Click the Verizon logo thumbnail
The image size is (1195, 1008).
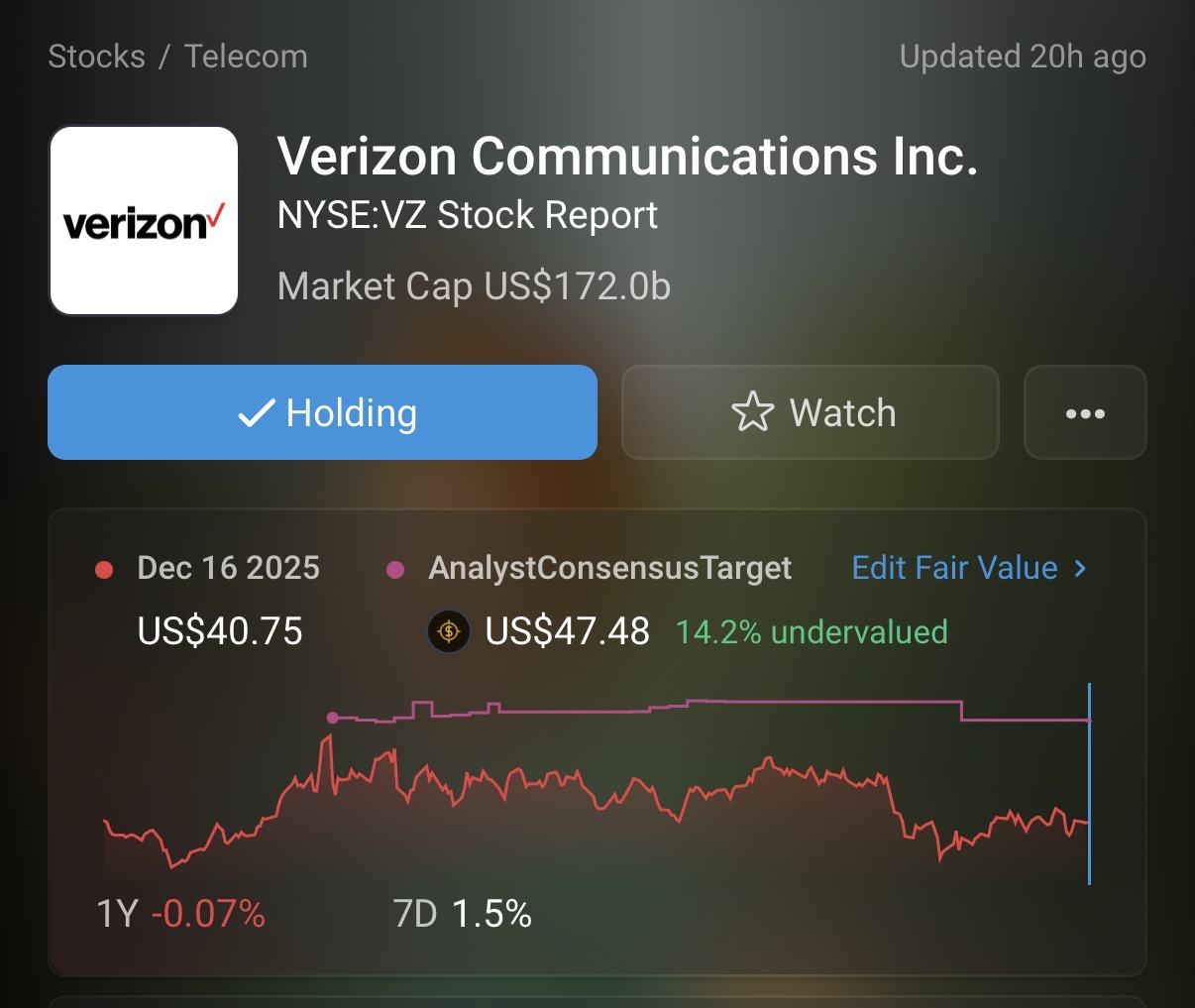(x=144, y=220)
